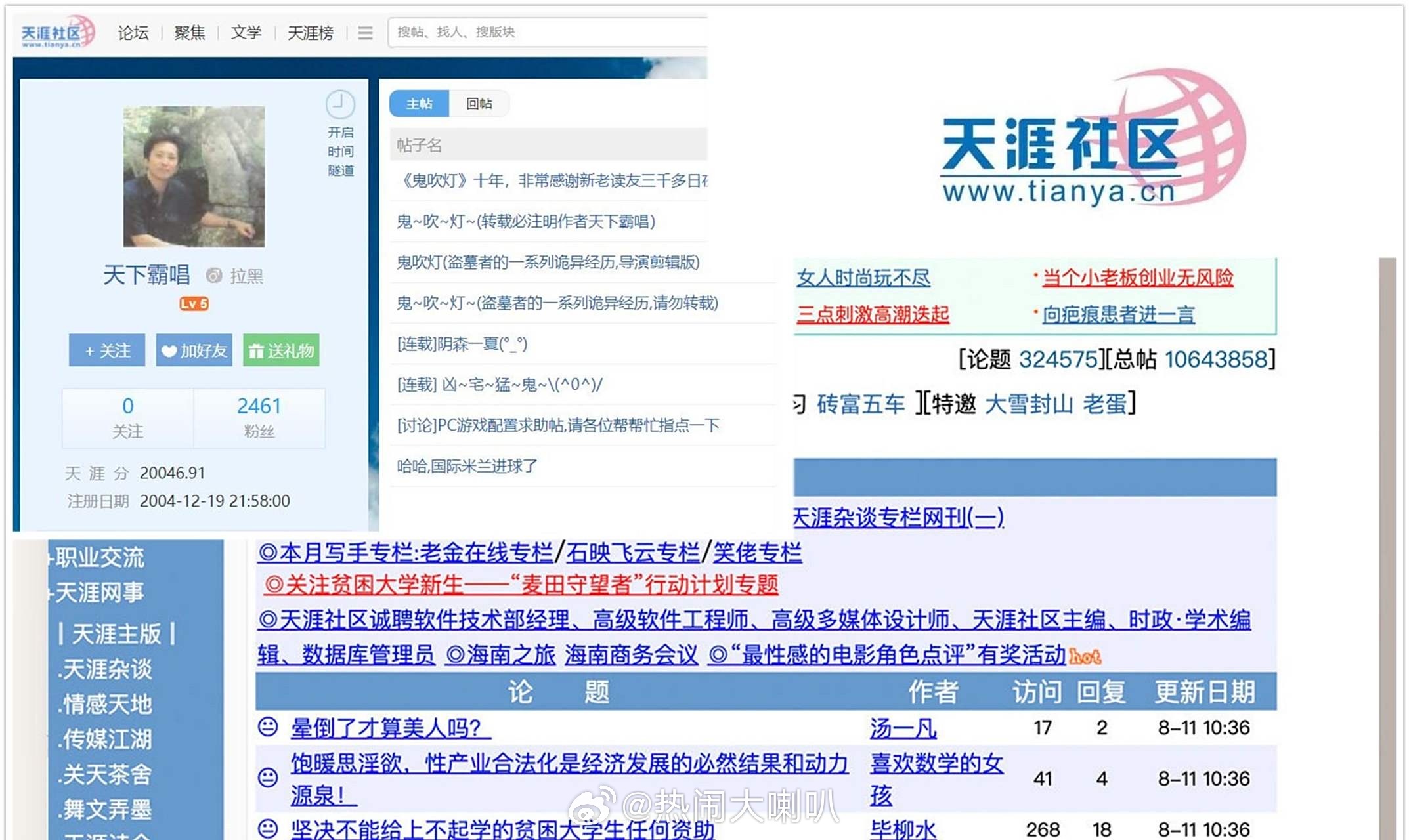Open post [连载] 凶~宅~猛~鬼
Image resolution: width=1409 pixels, height=840 pixels.
pyautogui.click(x=500, y=385)
